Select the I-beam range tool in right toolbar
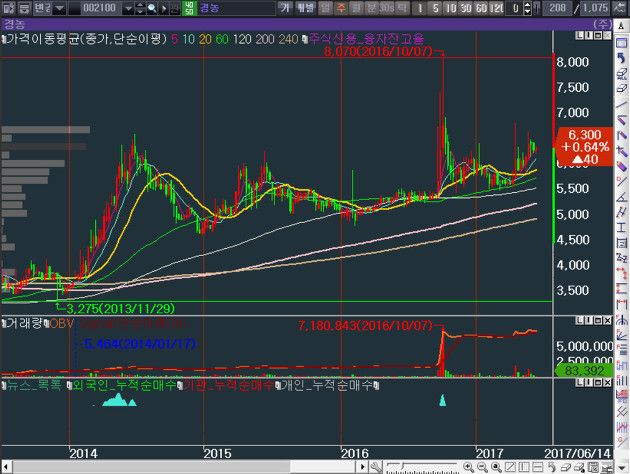Image resolution: width=630 pixels, height=474 pixels. point(621,227)
